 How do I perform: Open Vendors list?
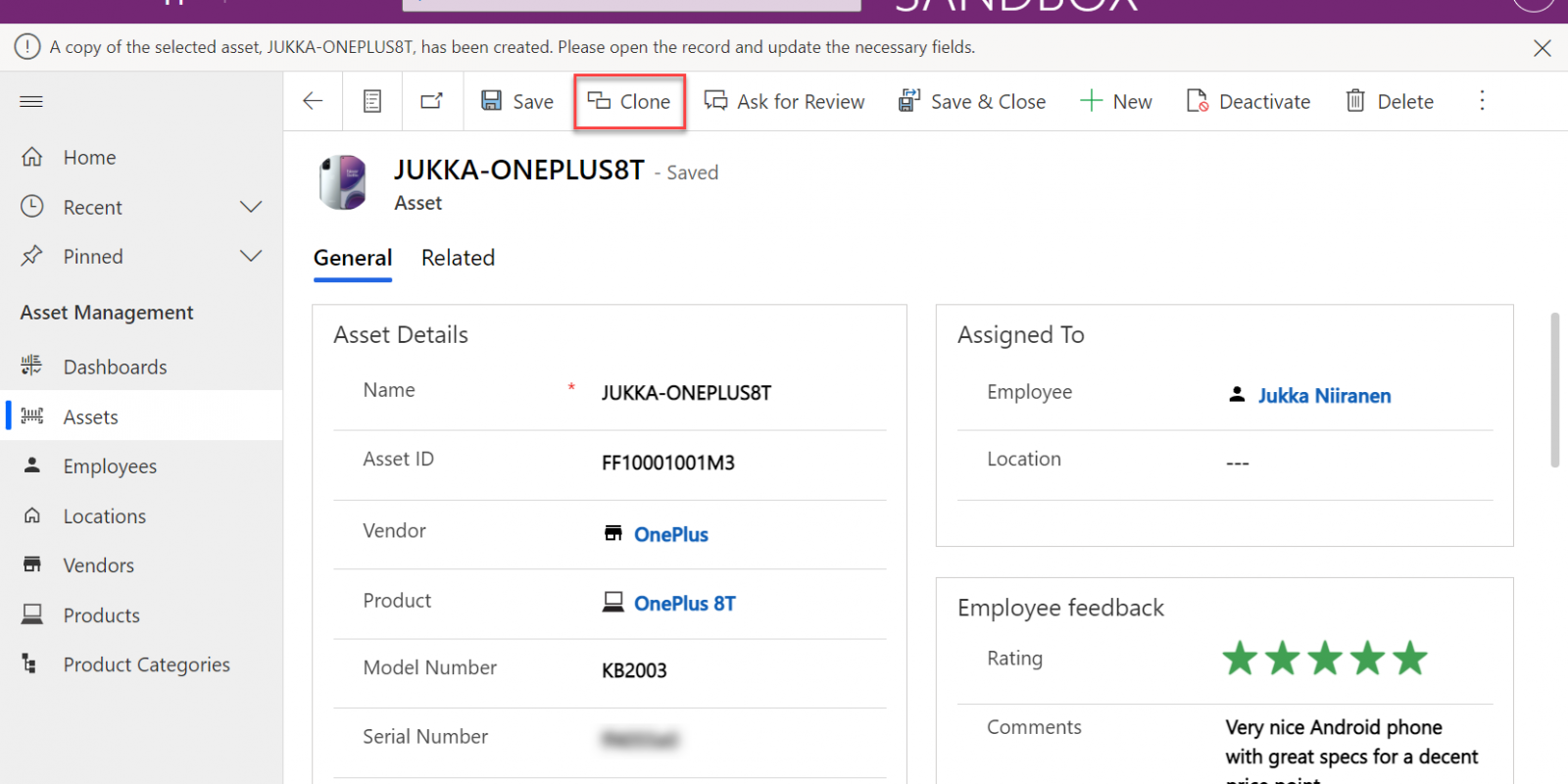coord(141,565)
